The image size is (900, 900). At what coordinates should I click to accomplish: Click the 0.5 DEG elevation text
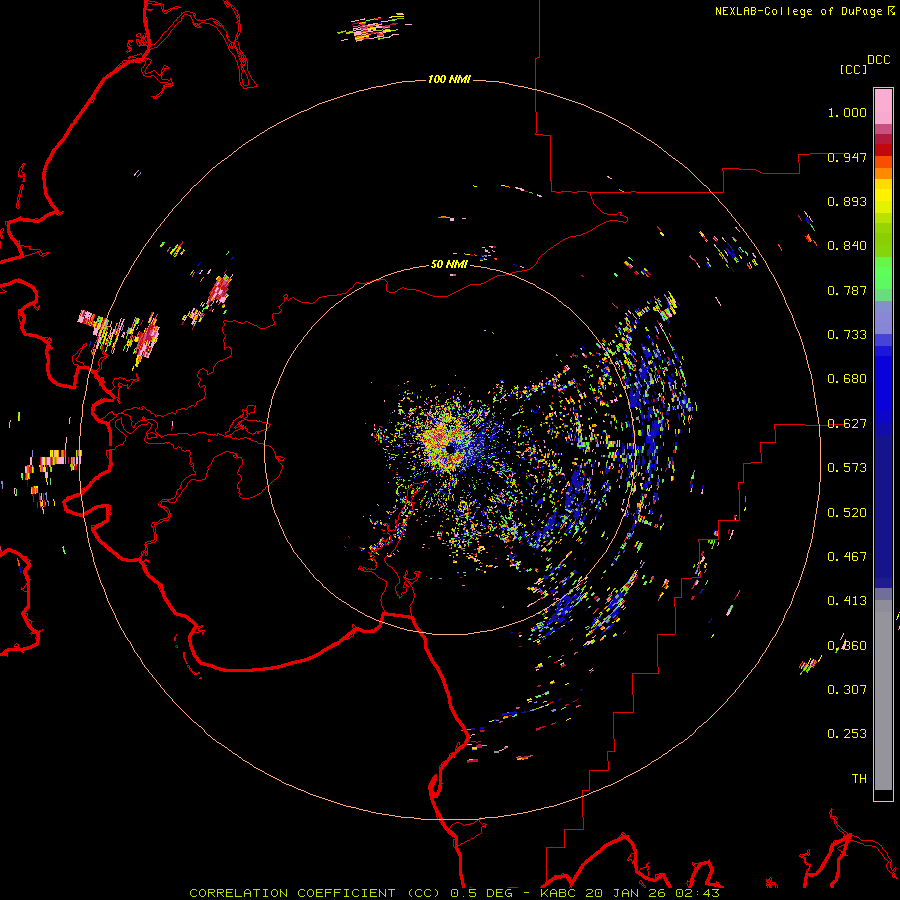[x=480, y=893]
